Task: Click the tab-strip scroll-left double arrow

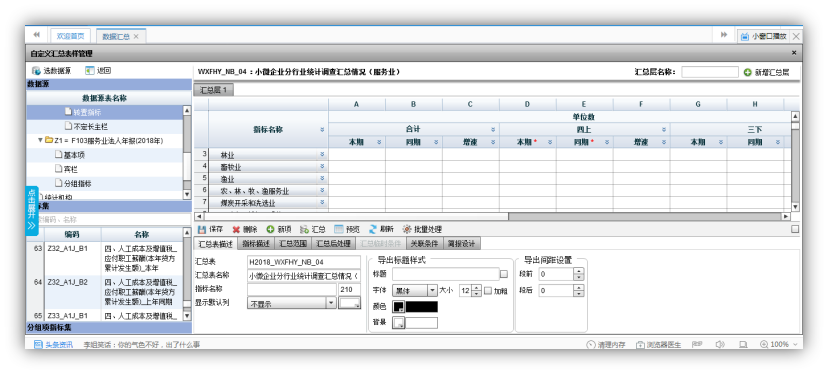Action: 36,35
